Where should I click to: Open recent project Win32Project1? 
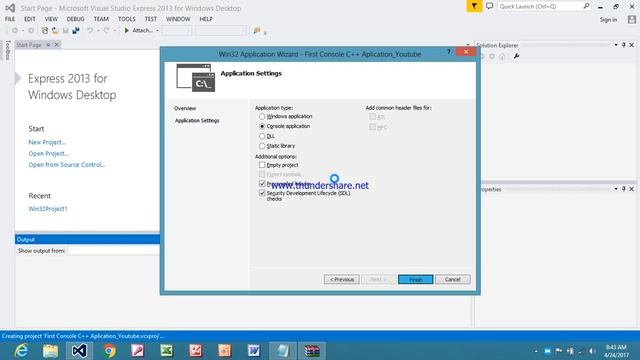tap(48, 209)
